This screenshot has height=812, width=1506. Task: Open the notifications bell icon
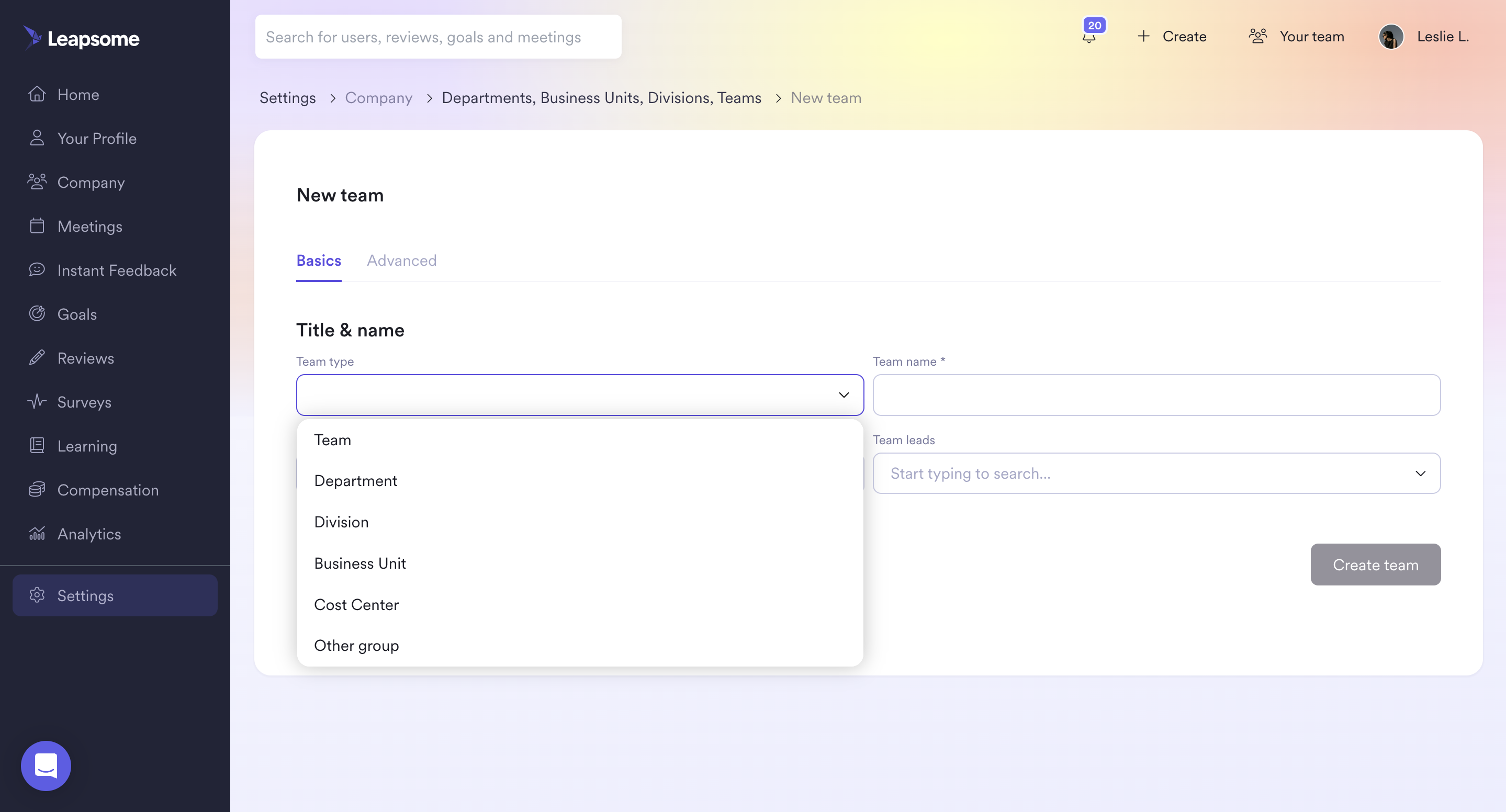pos(1088,37)
